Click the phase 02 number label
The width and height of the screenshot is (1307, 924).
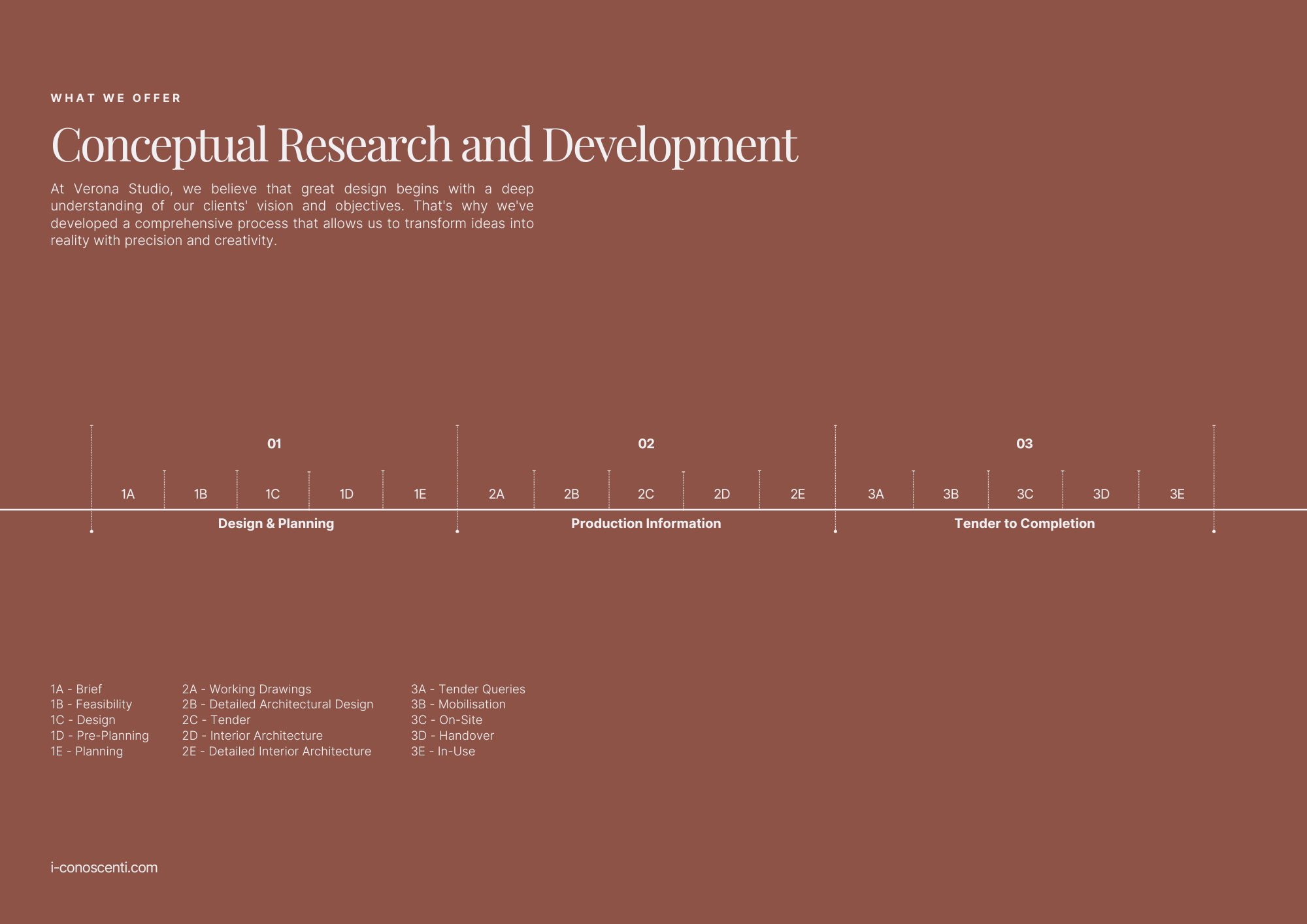point(646,444)
